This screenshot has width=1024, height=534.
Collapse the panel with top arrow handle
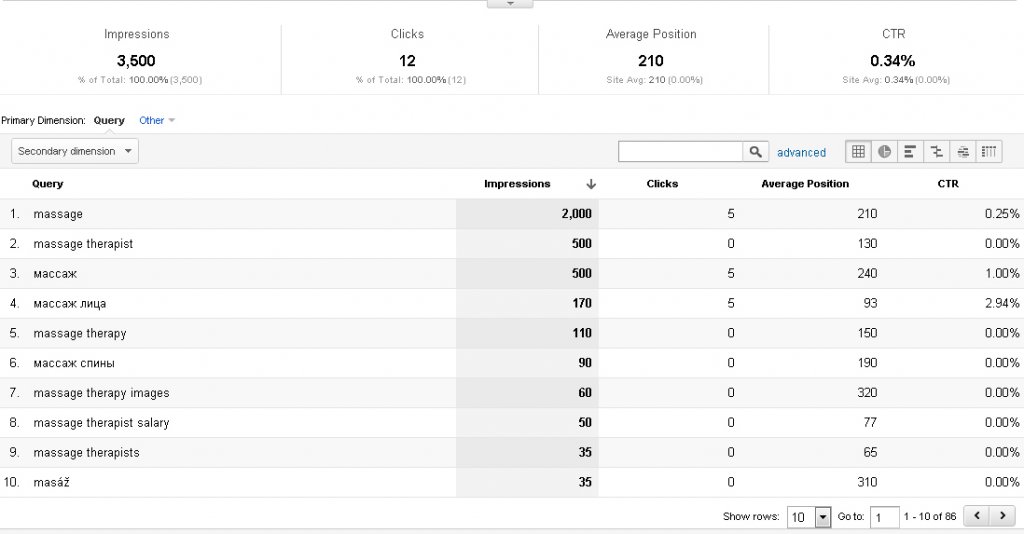[510, 4]
